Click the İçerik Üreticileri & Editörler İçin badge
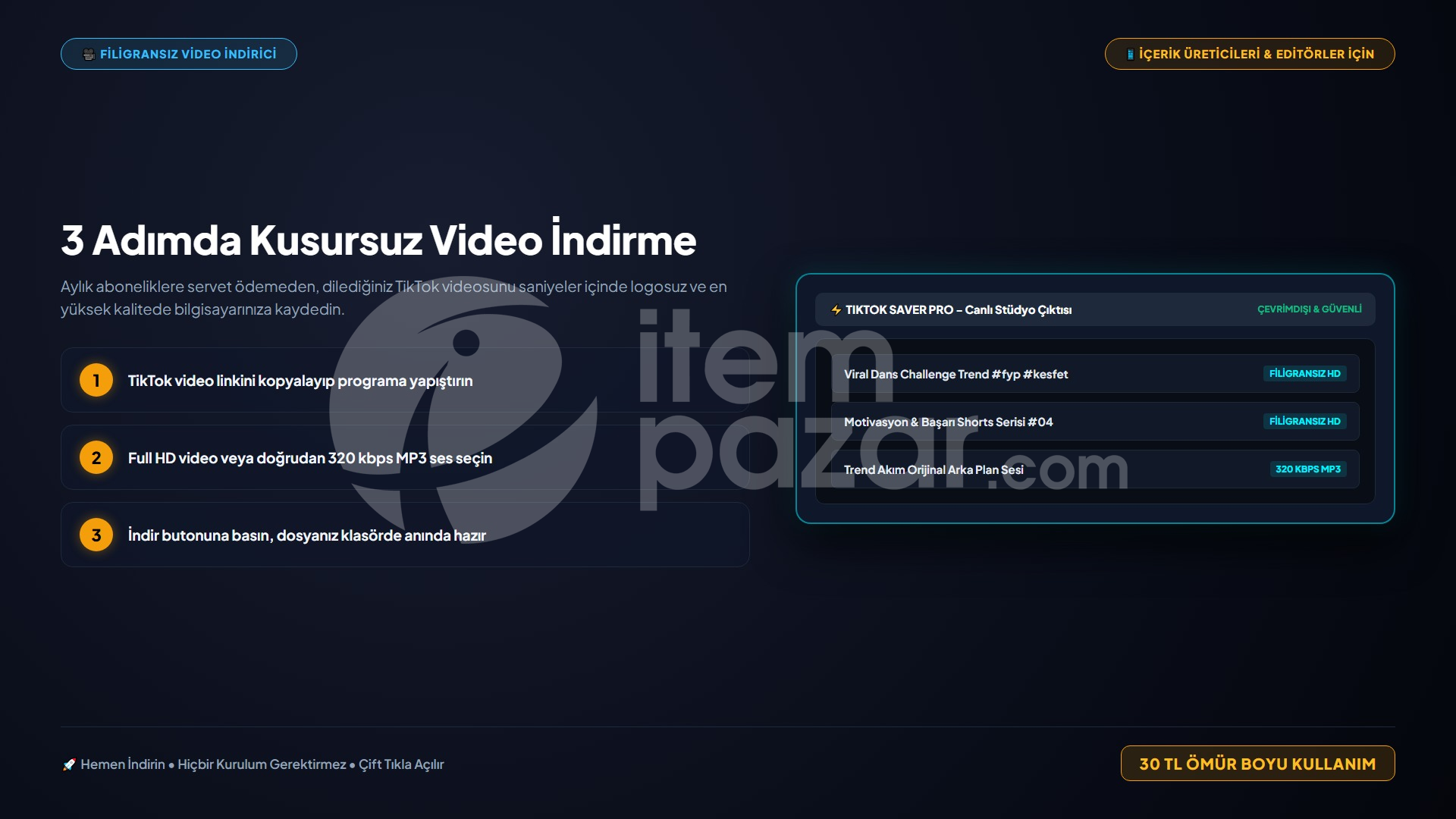This screenshot has width=1456, height=819. [x=1250, y=54]
